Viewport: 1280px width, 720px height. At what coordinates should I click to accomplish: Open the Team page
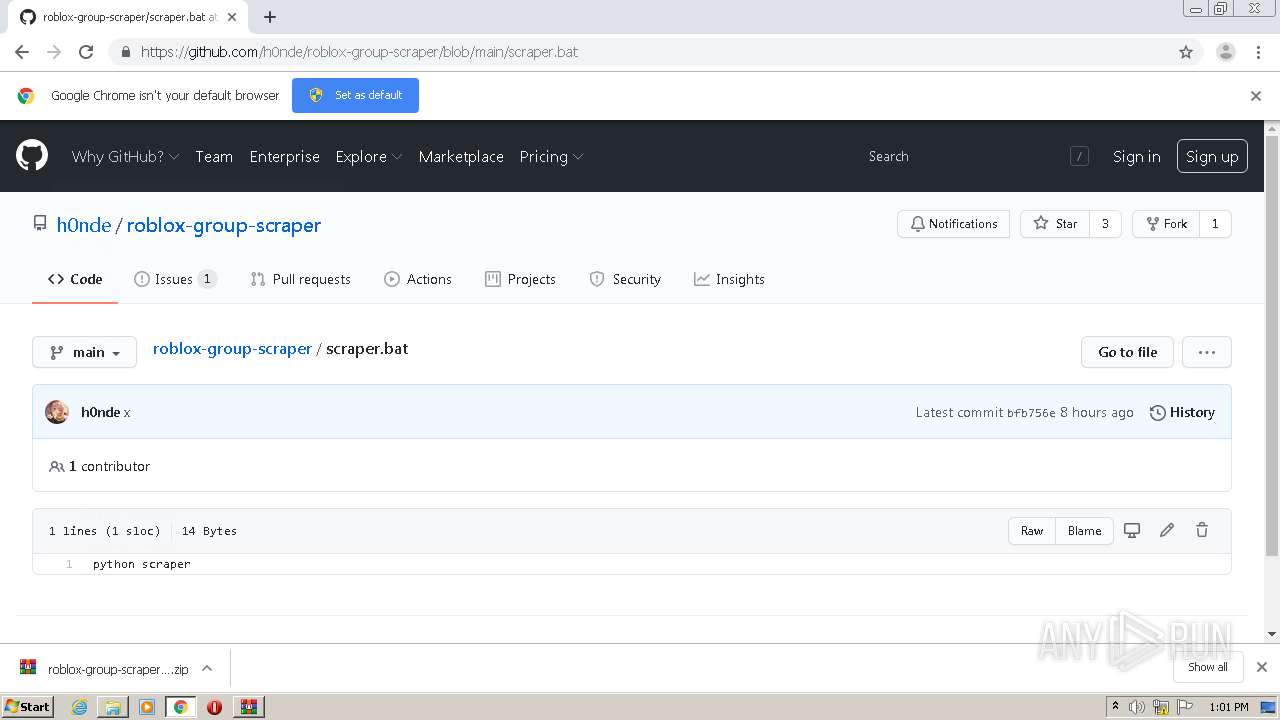[x=214, y=156]
